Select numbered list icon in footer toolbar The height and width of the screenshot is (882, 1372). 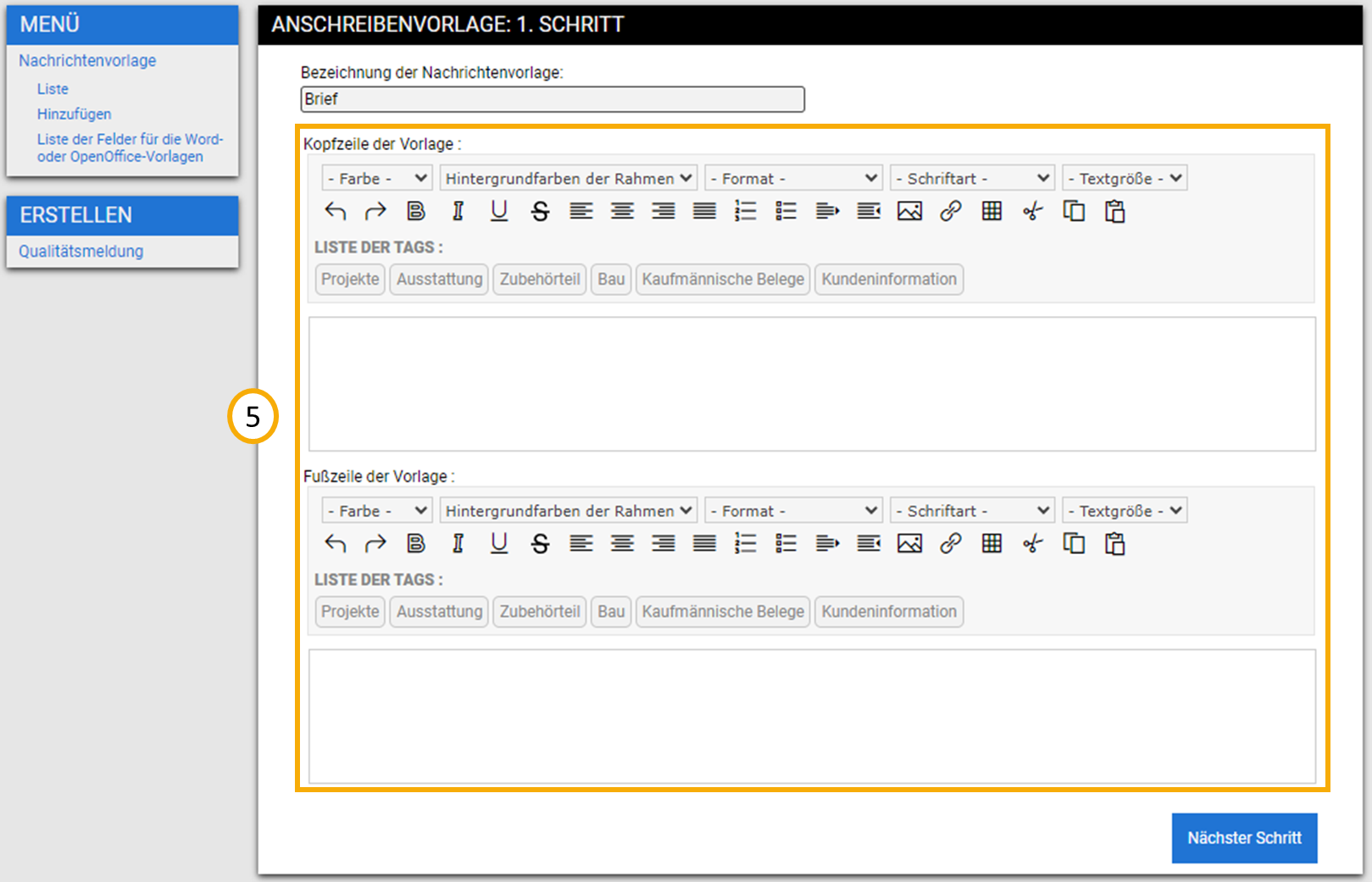coord(745,543)
